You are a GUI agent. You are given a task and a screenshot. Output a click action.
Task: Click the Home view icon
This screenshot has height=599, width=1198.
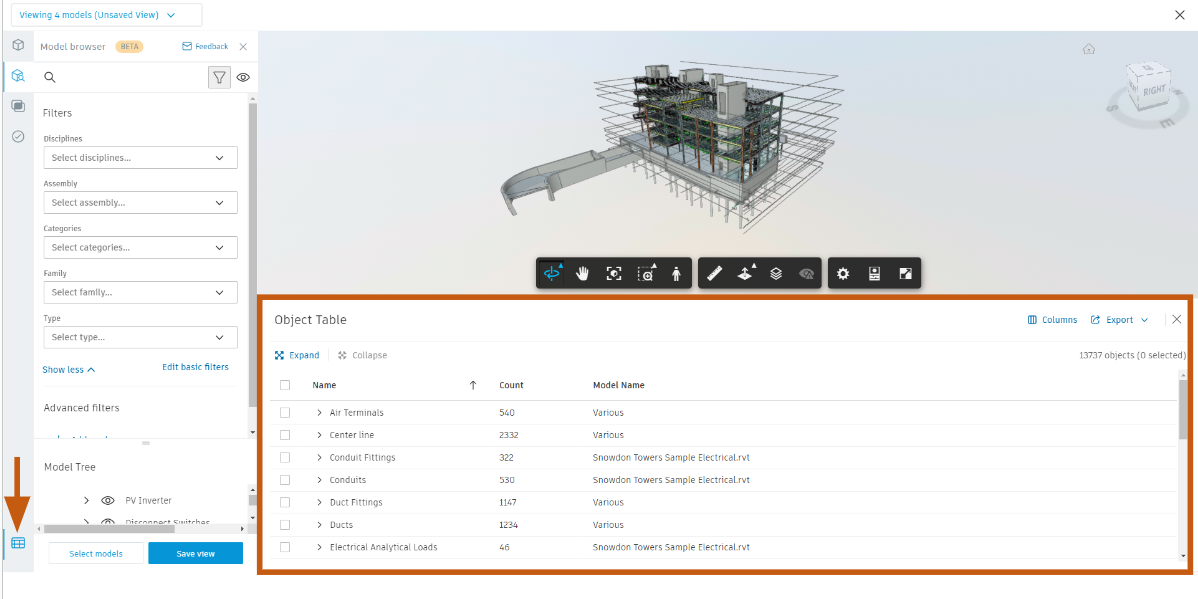tap(1089, 49)
